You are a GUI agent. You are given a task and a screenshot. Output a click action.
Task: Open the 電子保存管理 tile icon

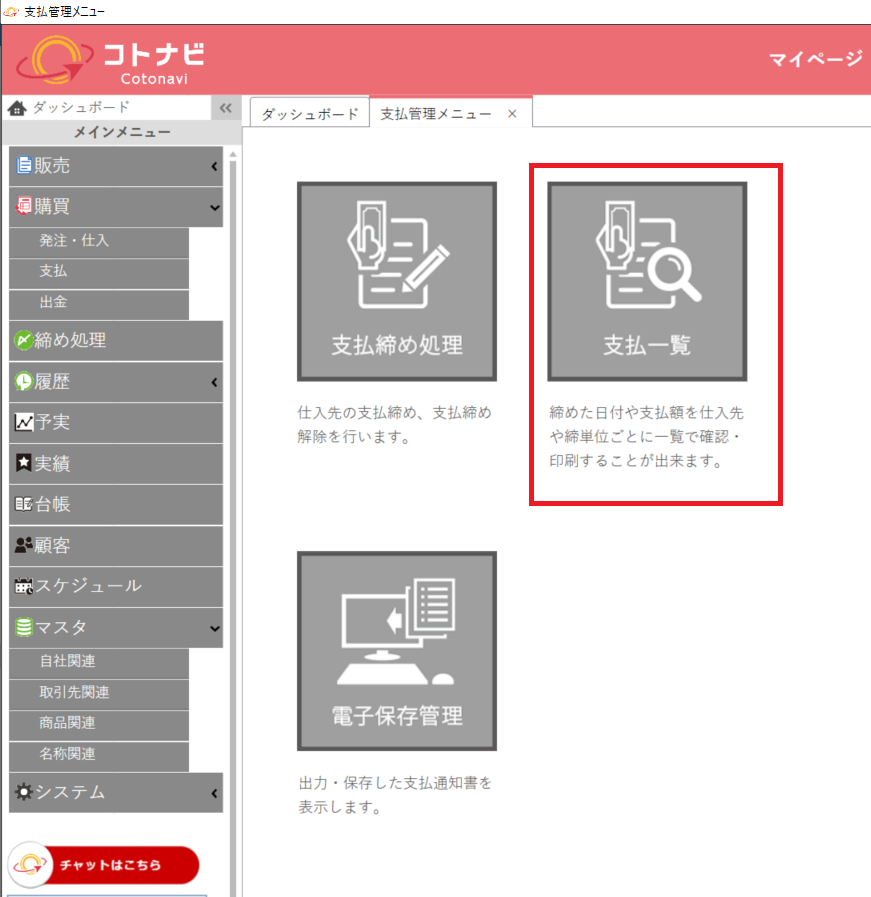(396, 650)
